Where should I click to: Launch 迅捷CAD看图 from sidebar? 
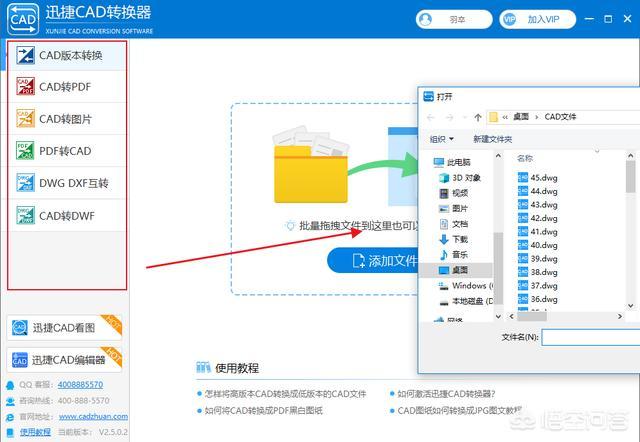coord(64,327)
